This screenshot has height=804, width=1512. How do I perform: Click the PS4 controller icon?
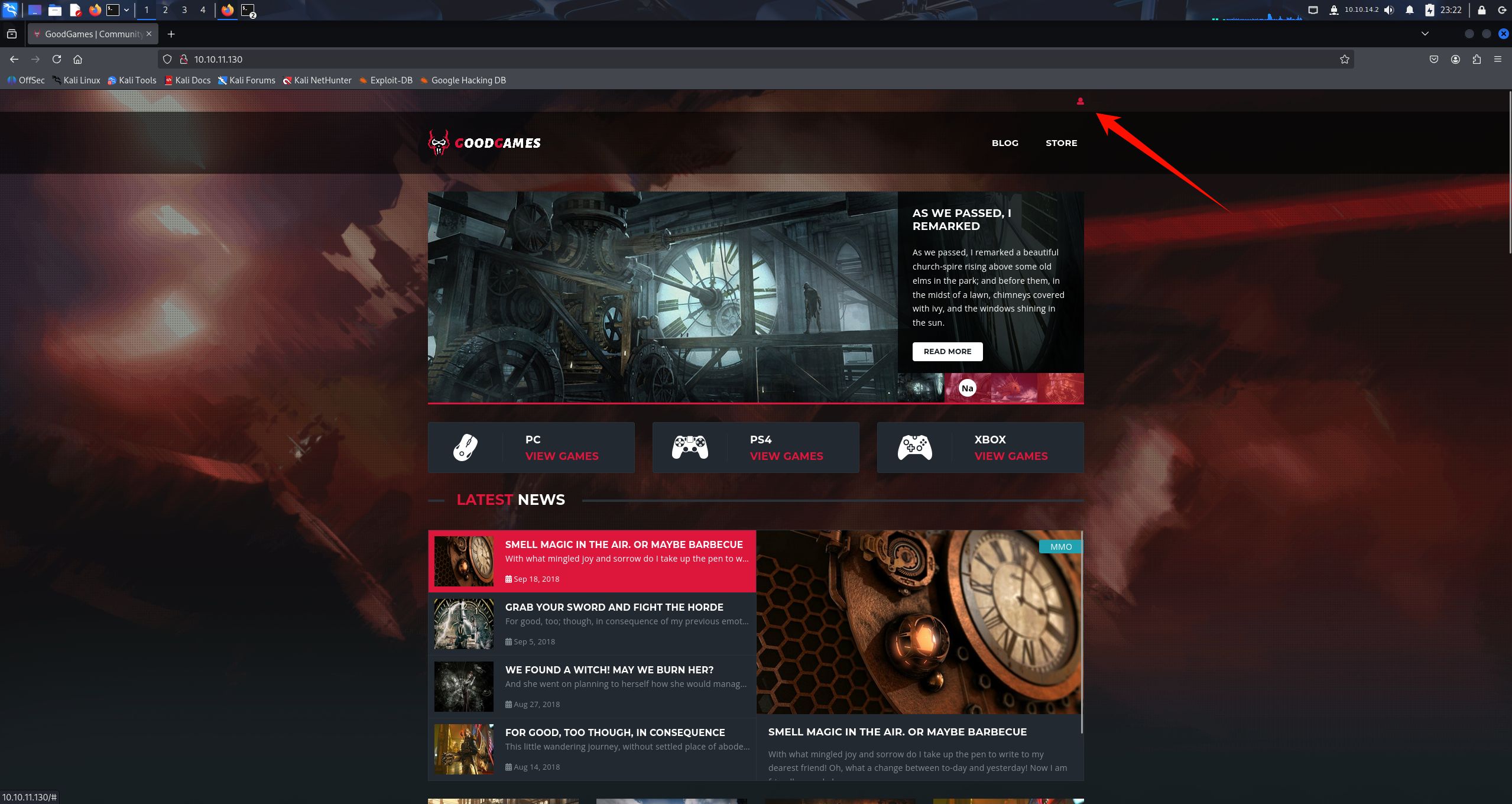[690, 447]
